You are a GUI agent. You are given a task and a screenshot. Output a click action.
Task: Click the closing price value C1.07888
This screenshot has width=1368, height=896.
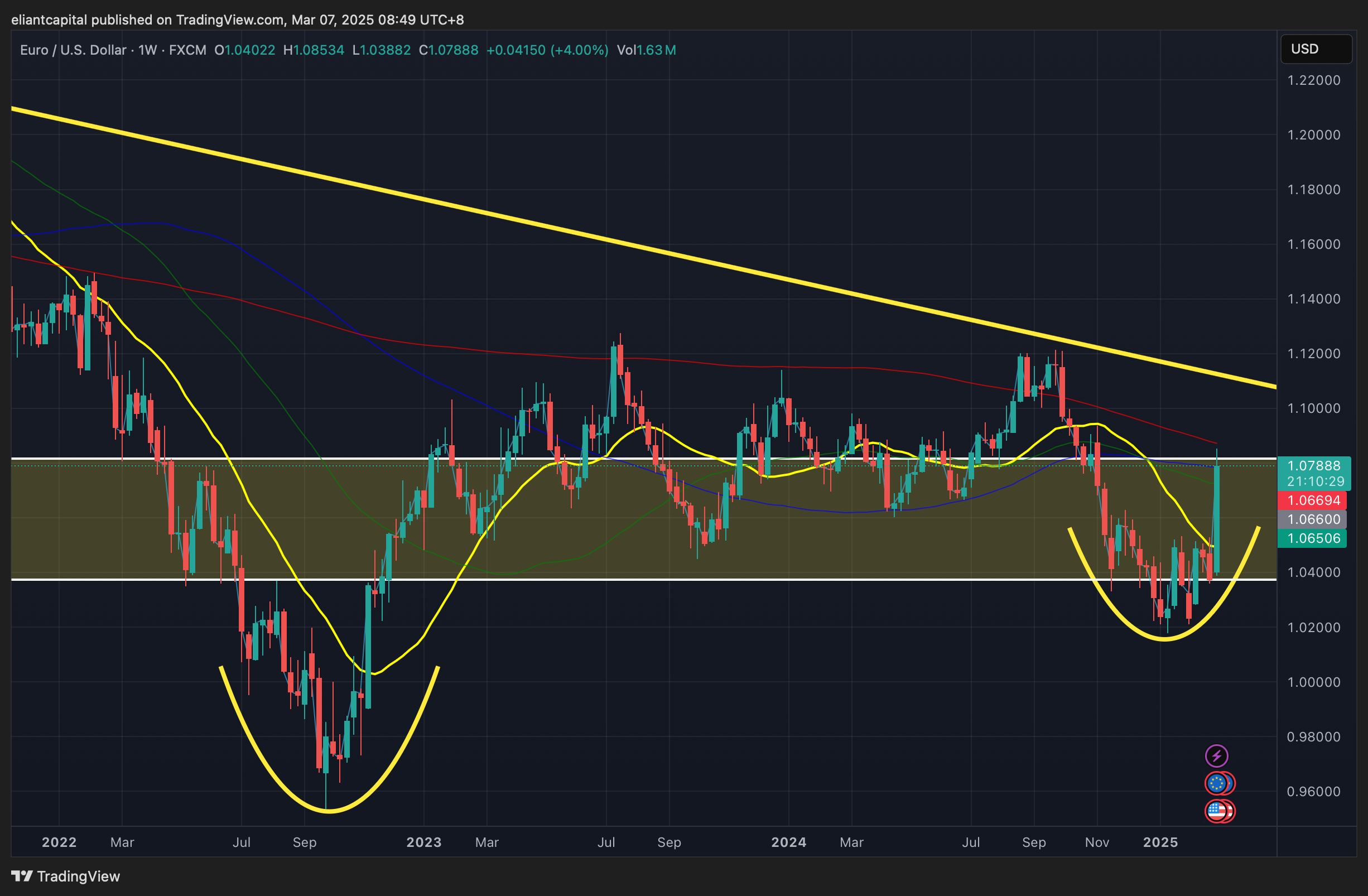pos(449,50)
